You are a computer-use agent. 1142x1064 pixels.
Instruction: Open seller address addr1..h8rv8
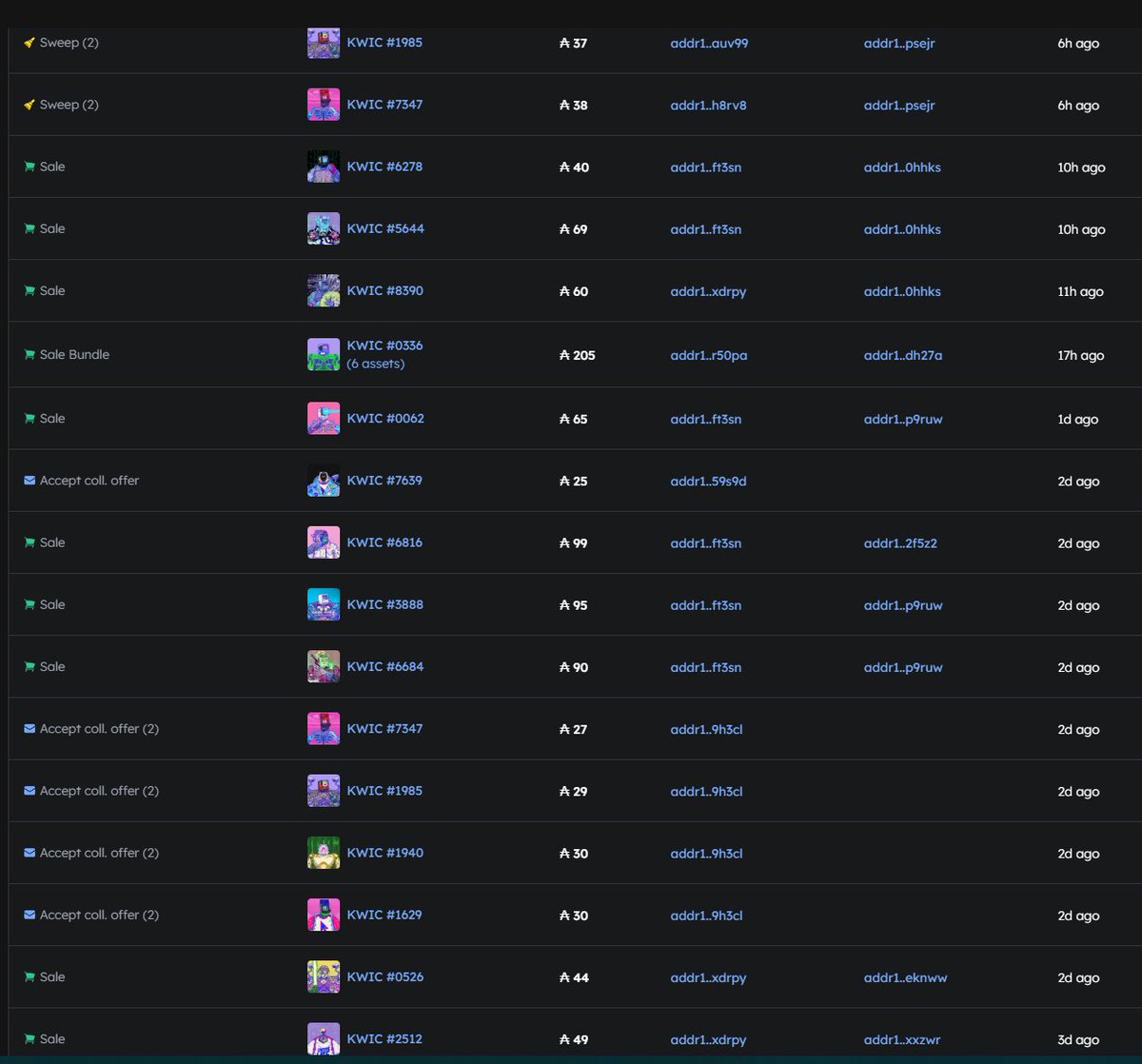pyautogui.click(x=708, y=106)
